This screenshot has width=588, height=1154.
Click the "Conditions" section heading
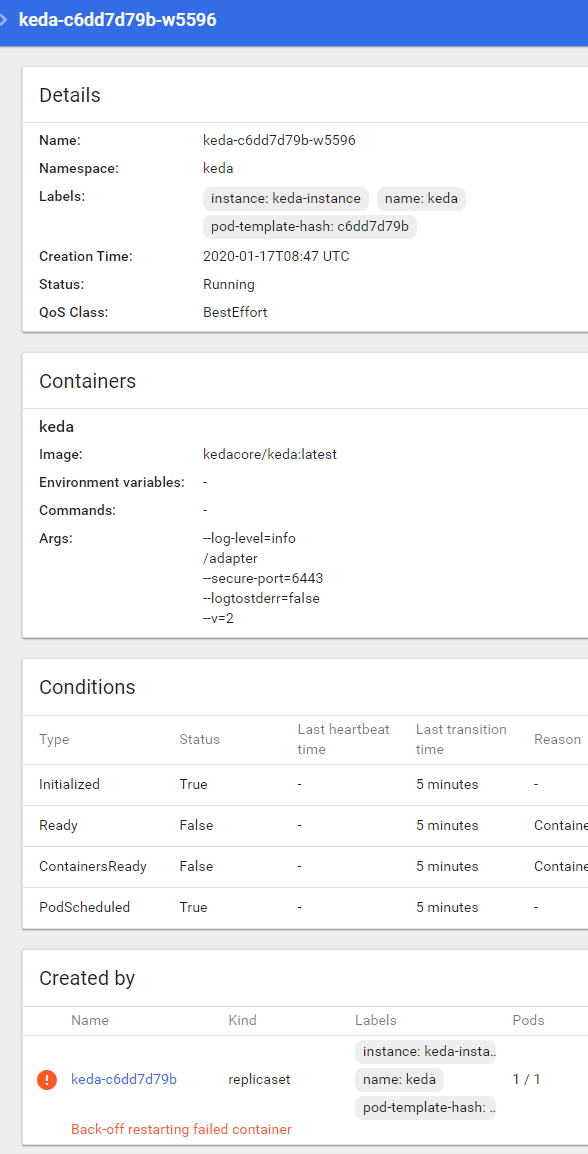88,687
